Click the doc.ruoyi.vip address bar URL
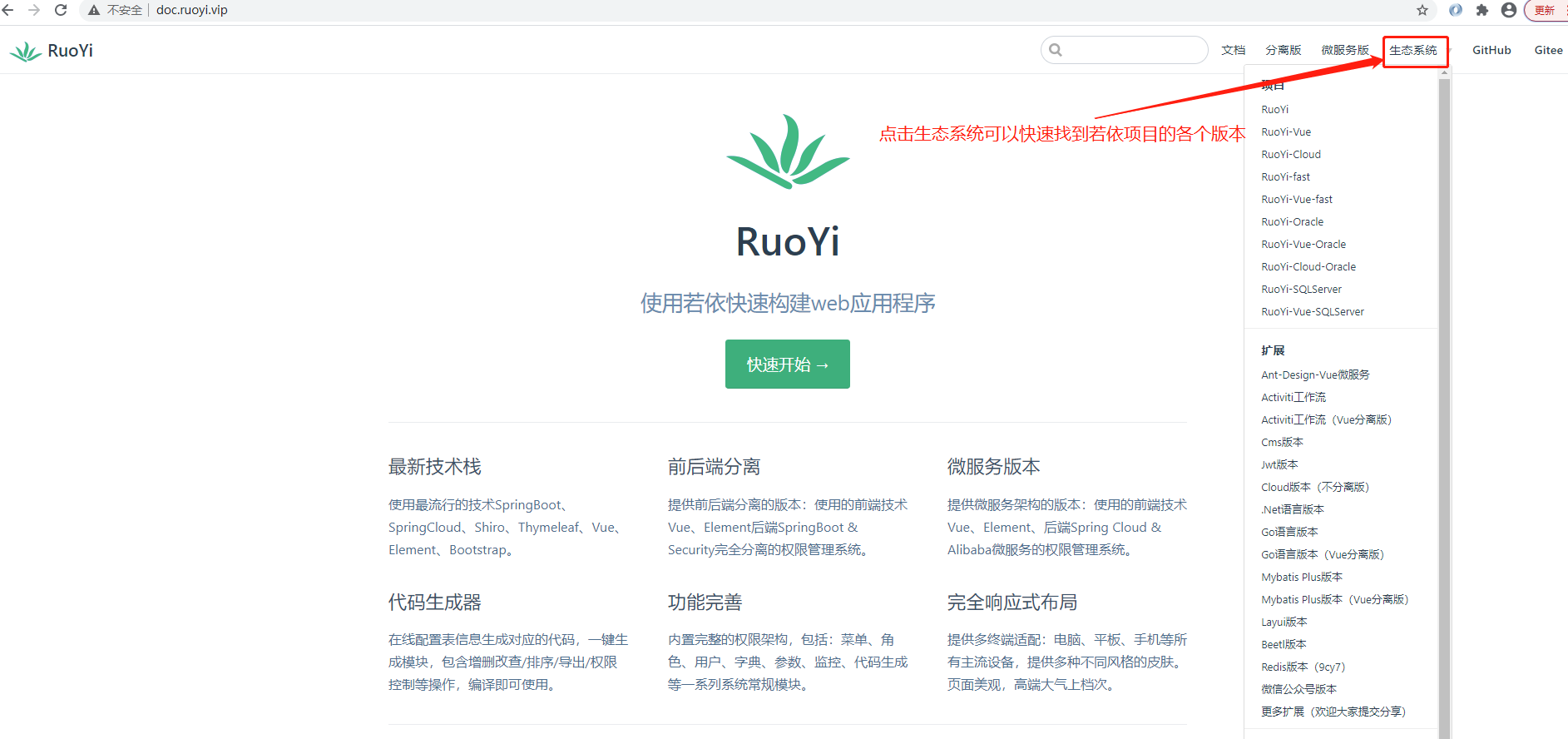The image size is (1568, 739). tap(192, 10)
